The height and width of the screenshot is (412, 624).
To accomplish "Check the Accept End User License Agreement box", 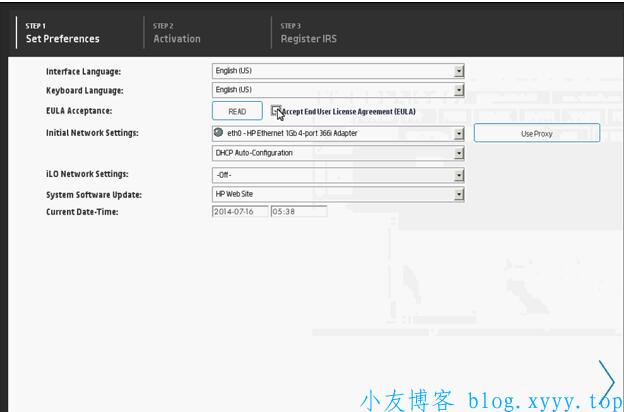I will coord(276,111).
